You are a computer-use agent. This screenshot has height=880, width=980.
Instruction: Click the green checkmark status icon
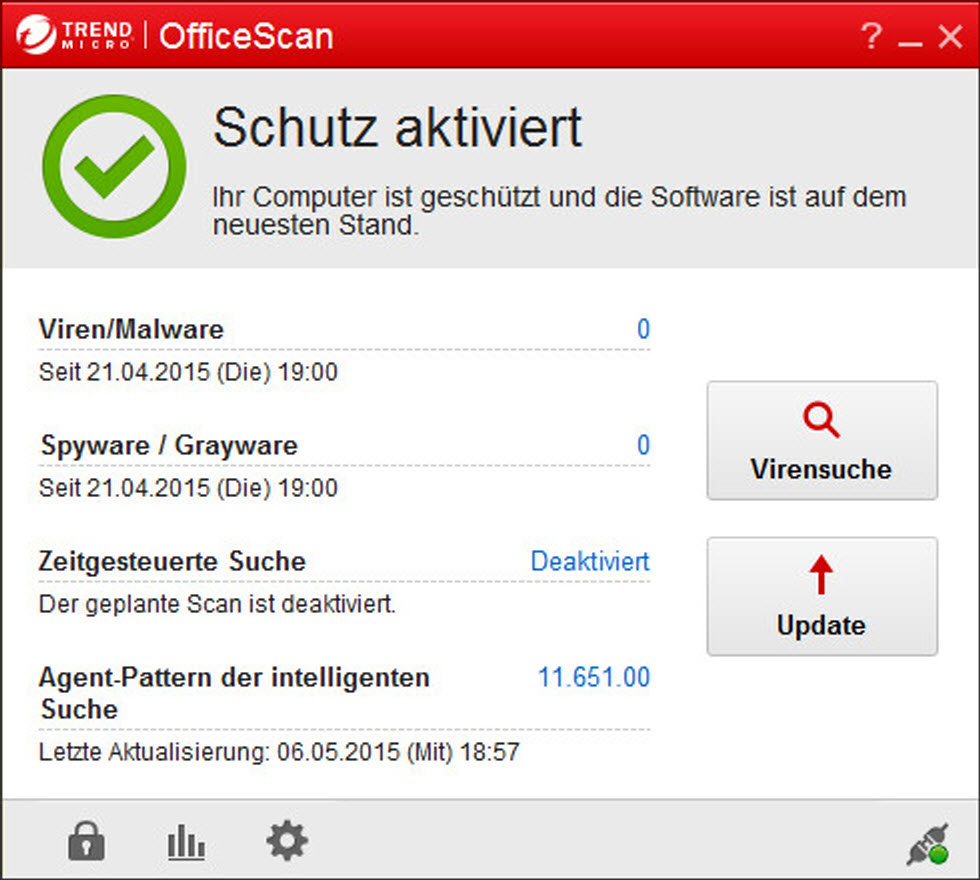114,166
